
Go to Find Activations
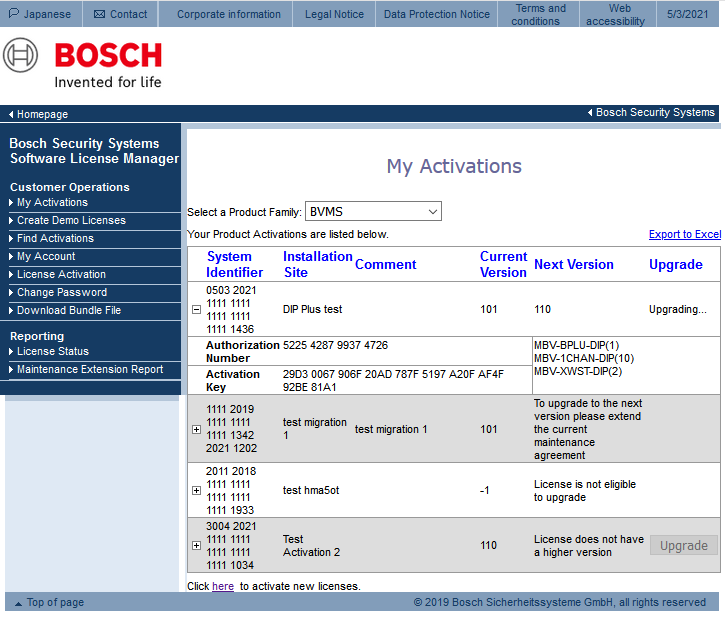coord(55,238)
